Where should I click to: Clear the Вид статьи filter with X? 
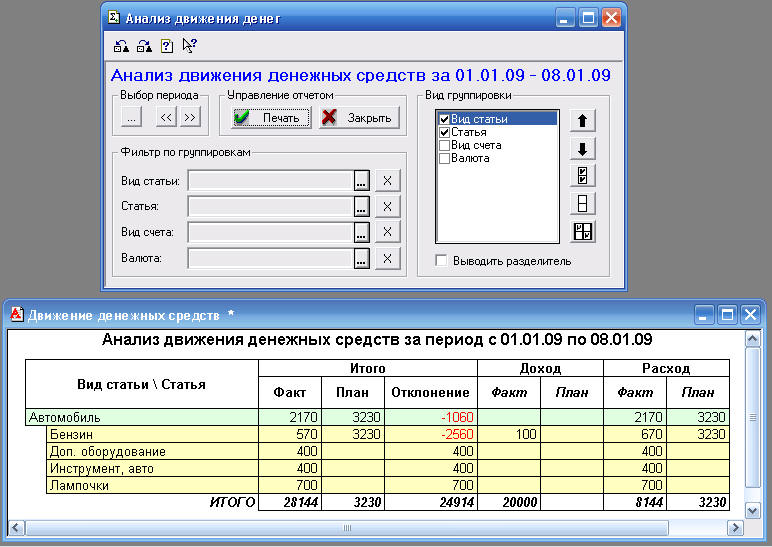pyautogui.click(x=386, y=180)
